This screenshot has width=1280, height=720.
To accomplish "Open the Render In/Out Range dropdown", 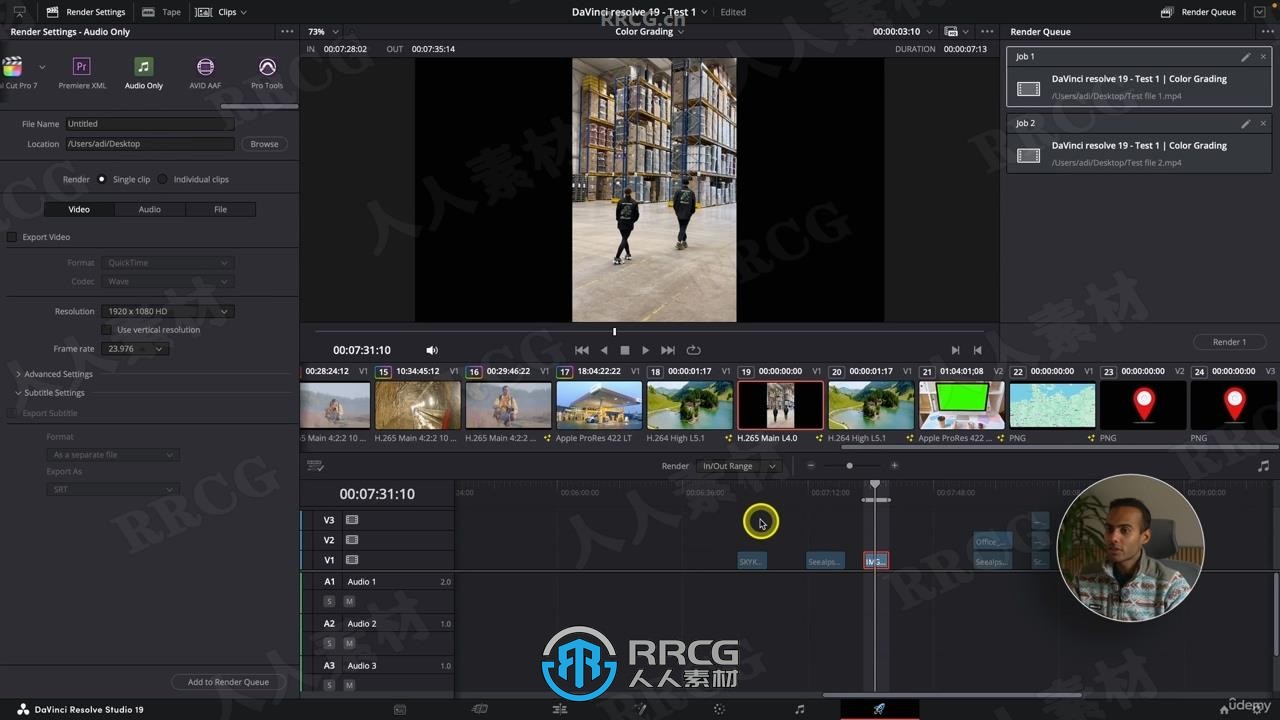I will [739, 466].
